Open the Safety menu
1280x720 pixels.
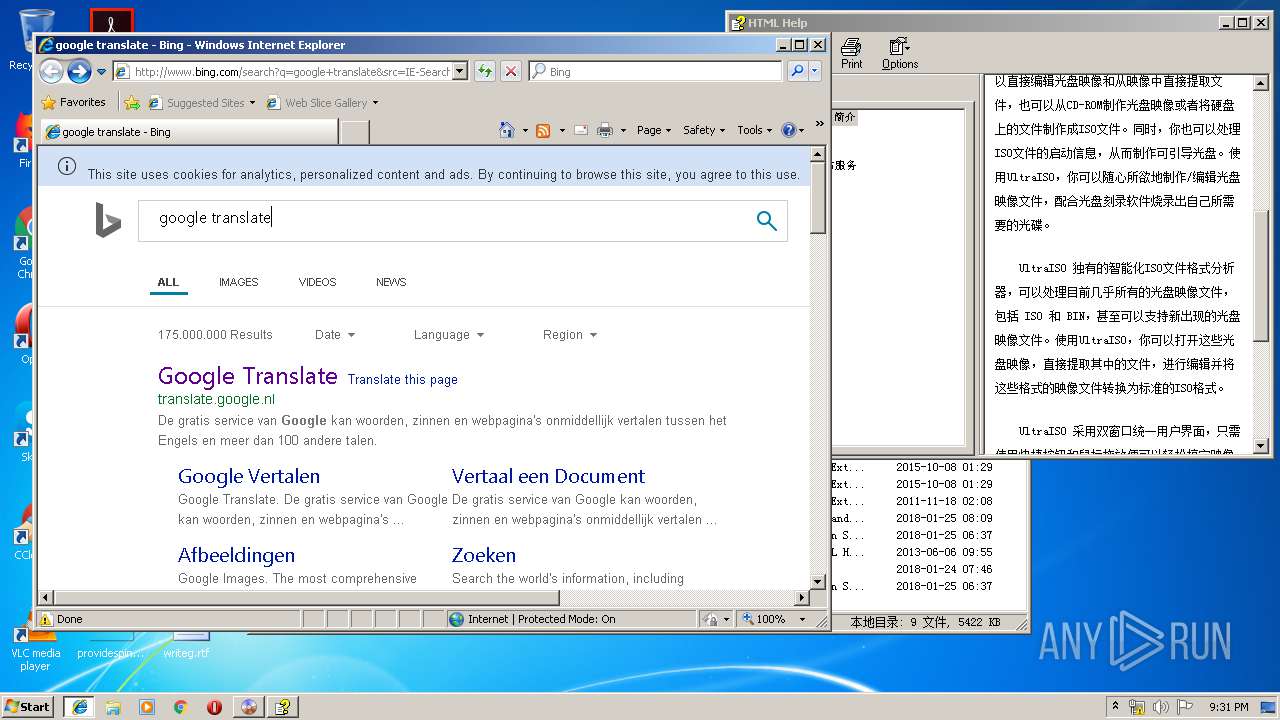(704, 130)
